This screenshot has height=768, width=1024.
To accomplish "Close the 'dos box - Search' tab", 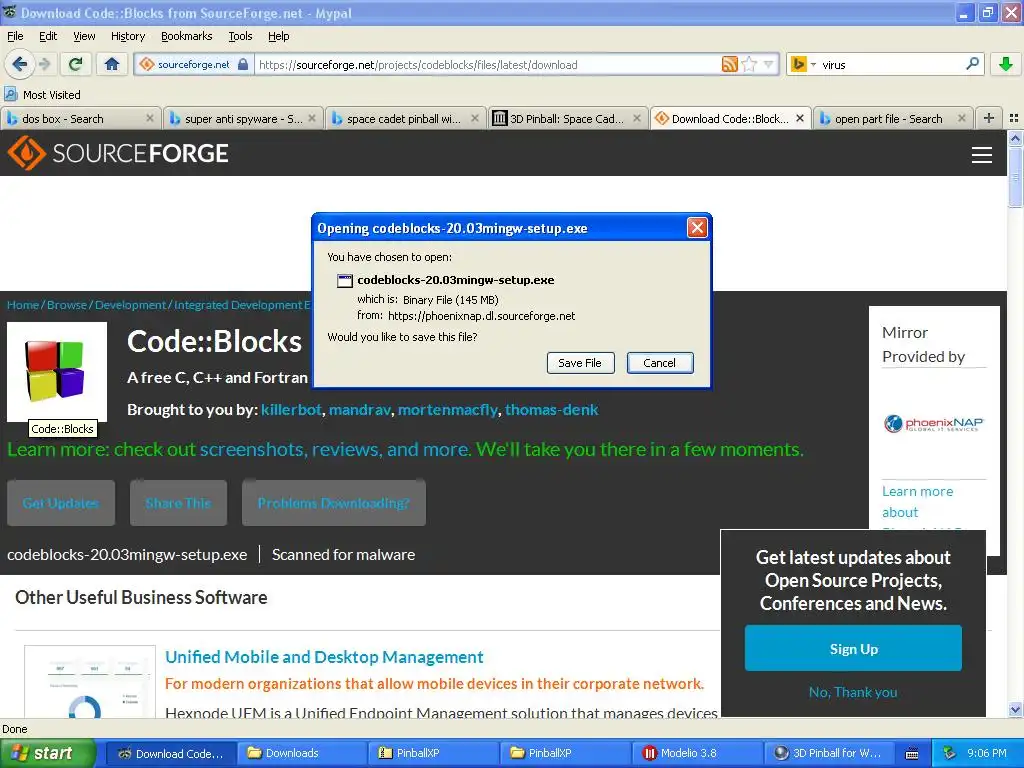I will click(x=150, y=118).
